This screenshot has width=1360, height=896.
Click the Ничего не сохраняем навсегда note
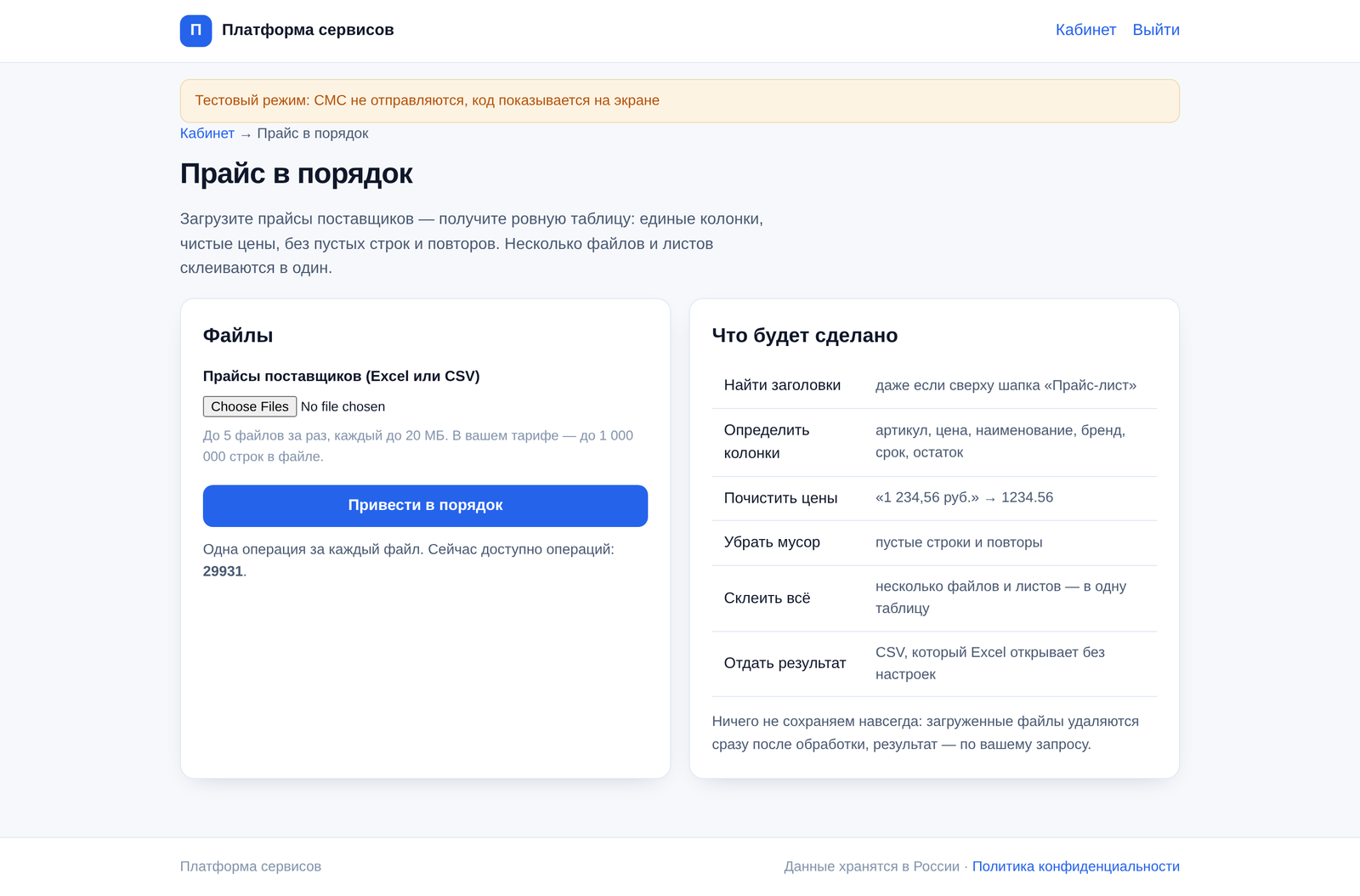pos(926,733)
